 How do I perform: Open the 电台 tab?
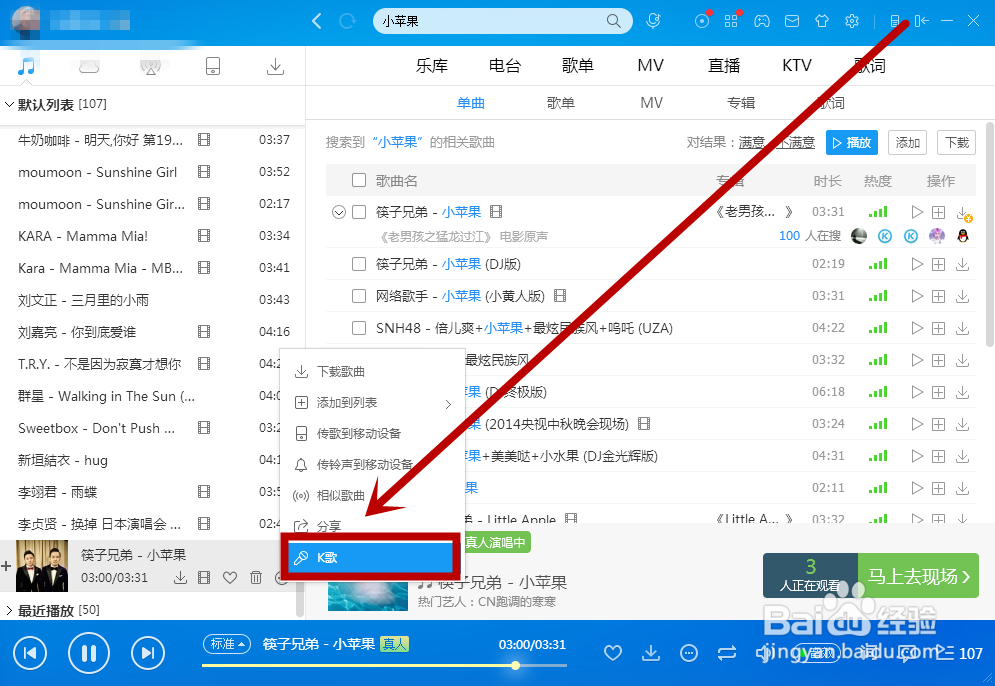click(505, 66)
